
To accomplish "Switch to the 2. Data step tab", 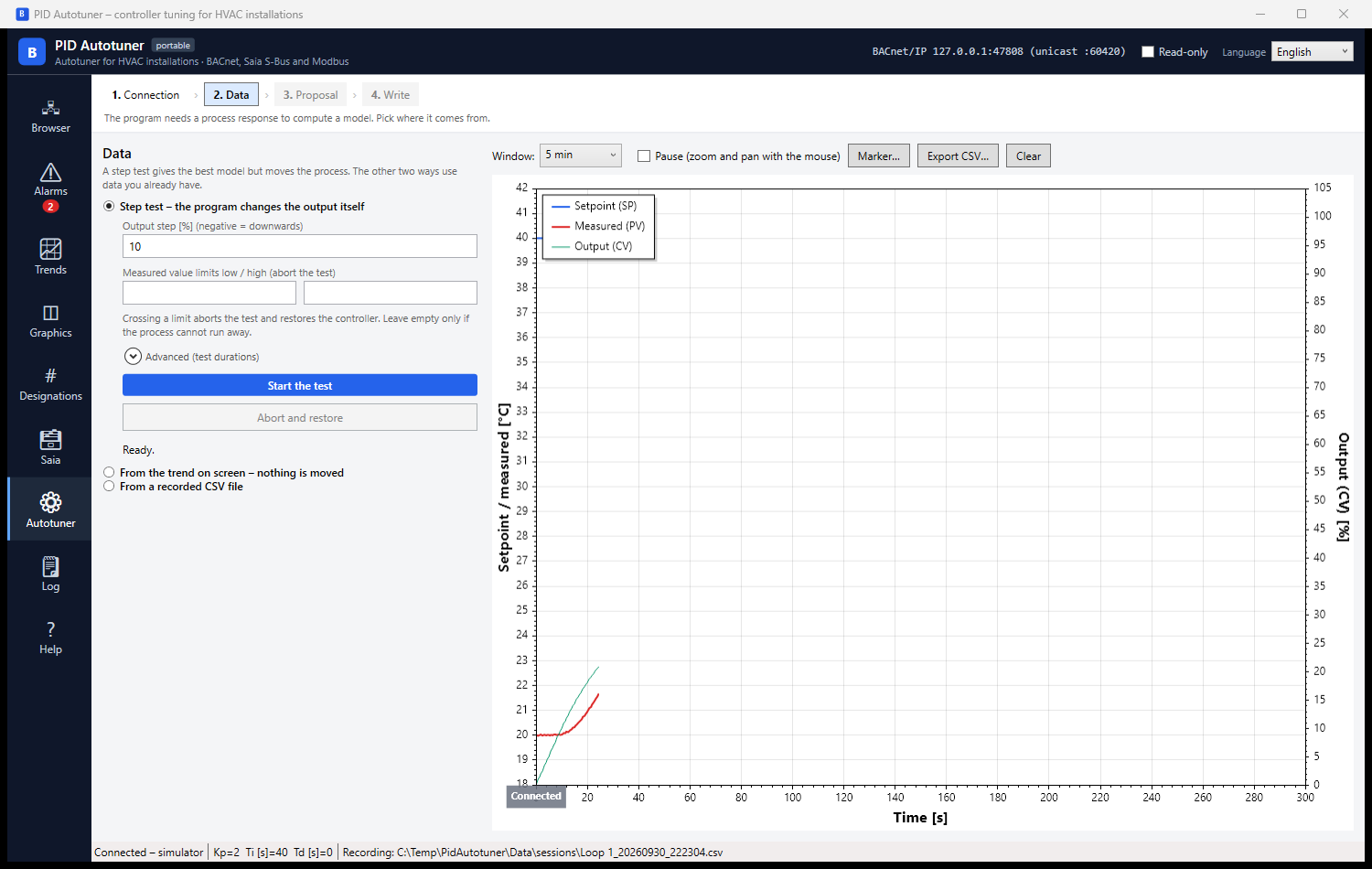I will [231, 95].
